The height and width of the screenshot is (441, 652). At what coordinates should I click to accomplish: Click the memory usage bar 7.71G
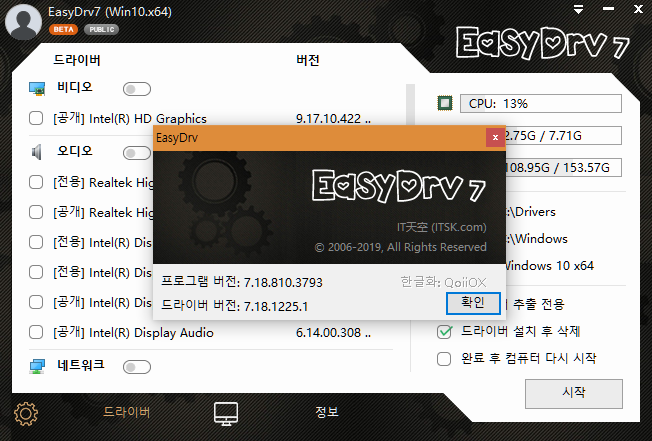coord(563,136)
